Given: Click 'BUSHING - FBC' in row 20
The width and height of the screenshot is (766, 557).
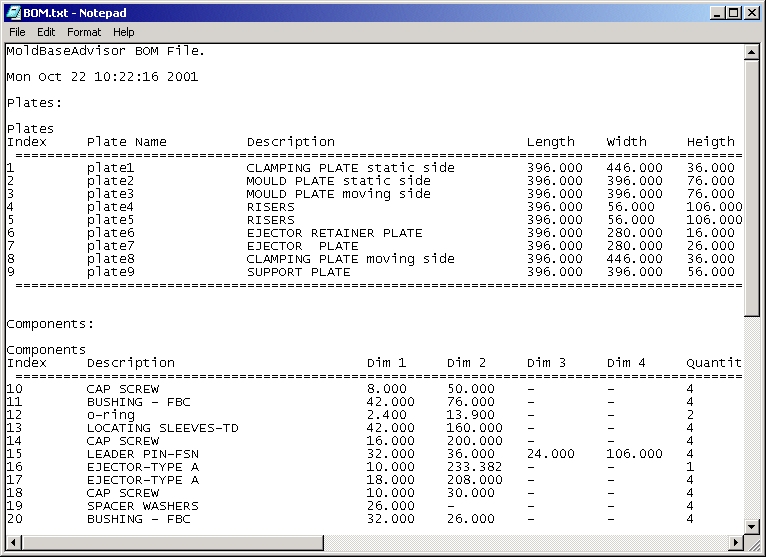Looking at the screenshot, I should [x=139, y=519].
